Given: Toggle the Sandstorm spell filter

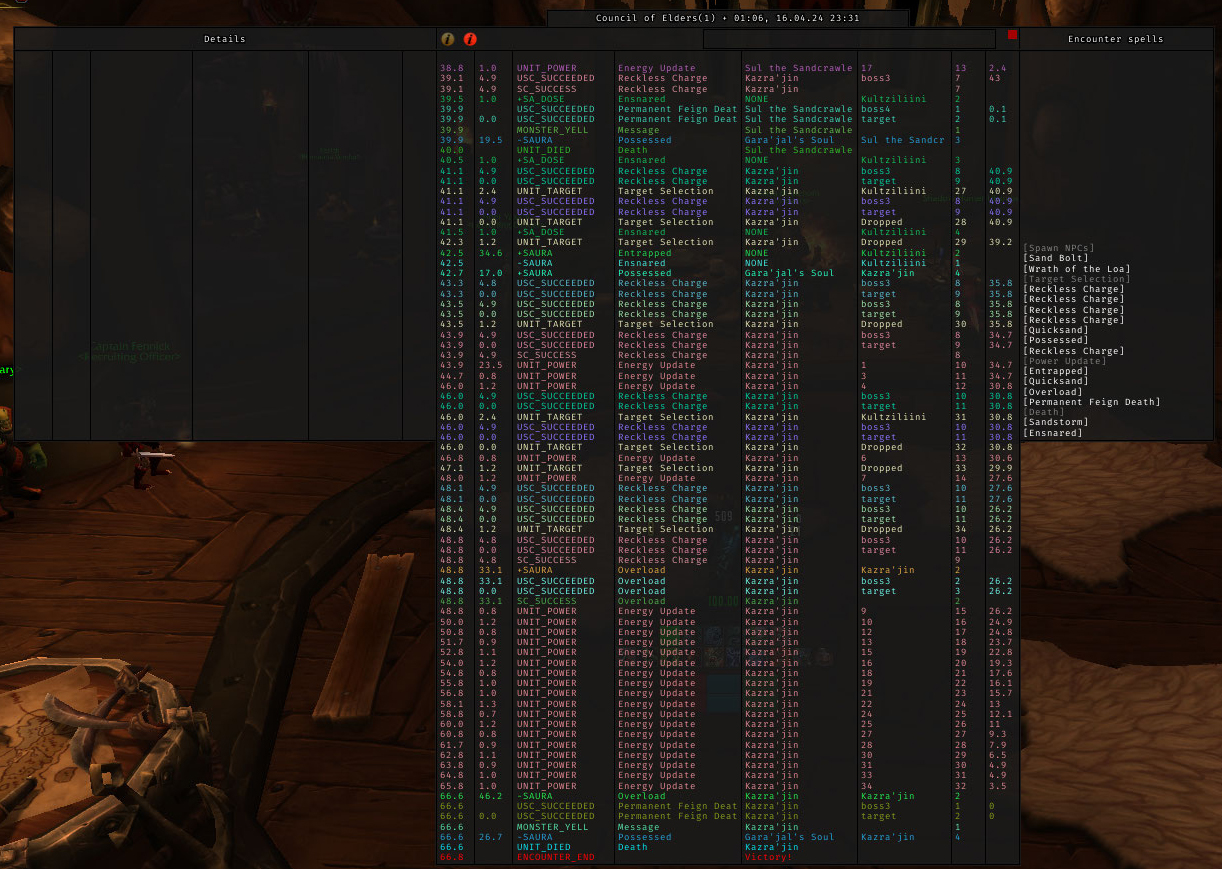Looking at the screenshot, I should 1055,422.
